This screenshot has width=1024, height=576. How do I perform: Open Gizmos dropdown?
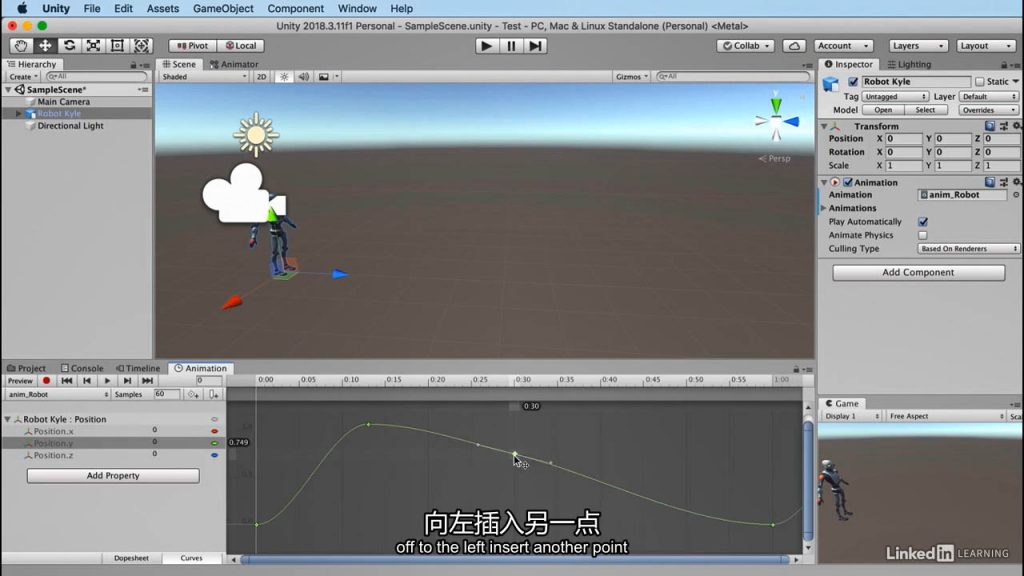[x=631, y=76]
